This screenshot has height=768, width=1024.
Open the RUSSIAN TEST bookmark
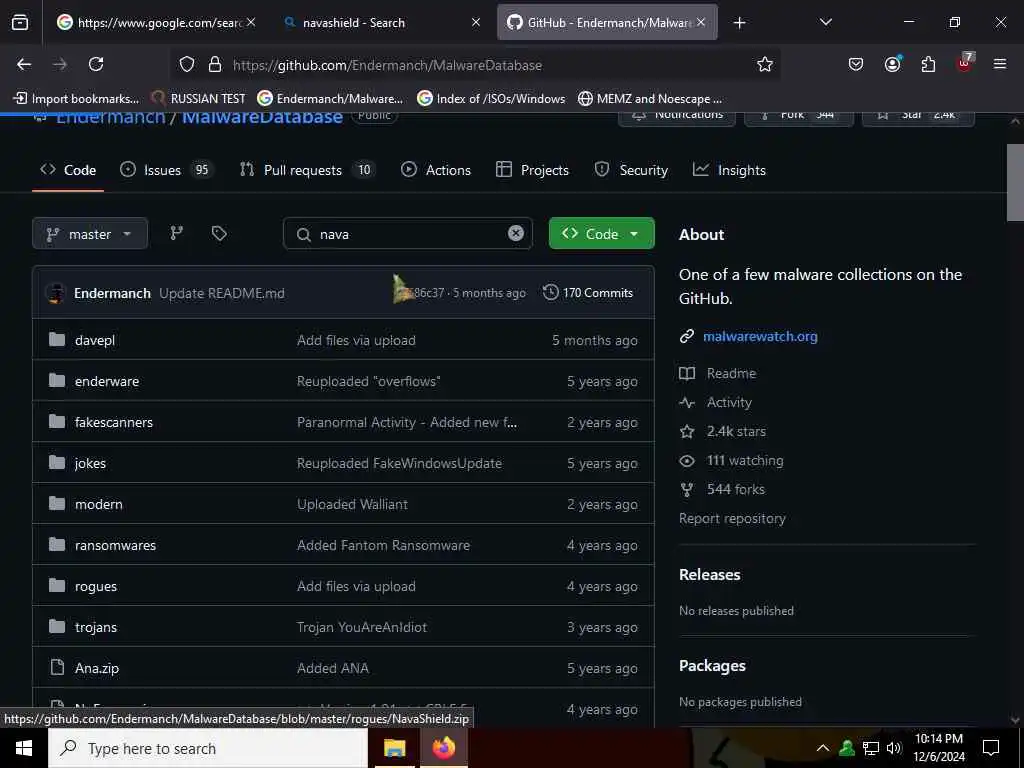198,99
